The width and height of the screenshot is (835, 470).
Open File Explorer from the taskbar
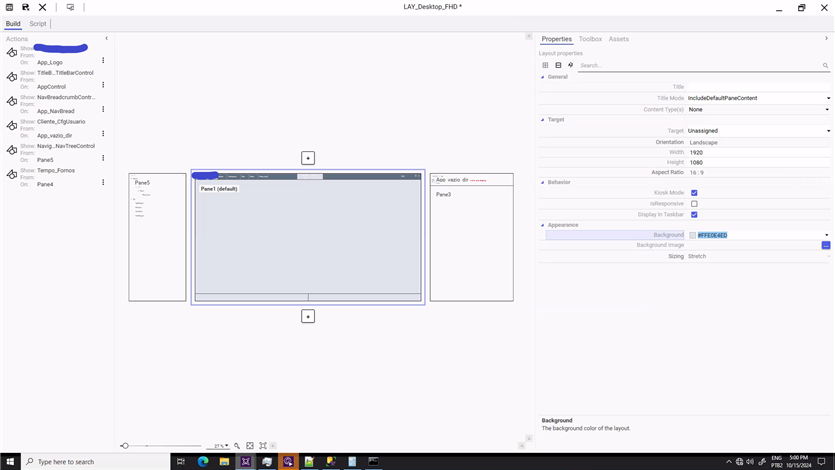click(x=224, y=461)
